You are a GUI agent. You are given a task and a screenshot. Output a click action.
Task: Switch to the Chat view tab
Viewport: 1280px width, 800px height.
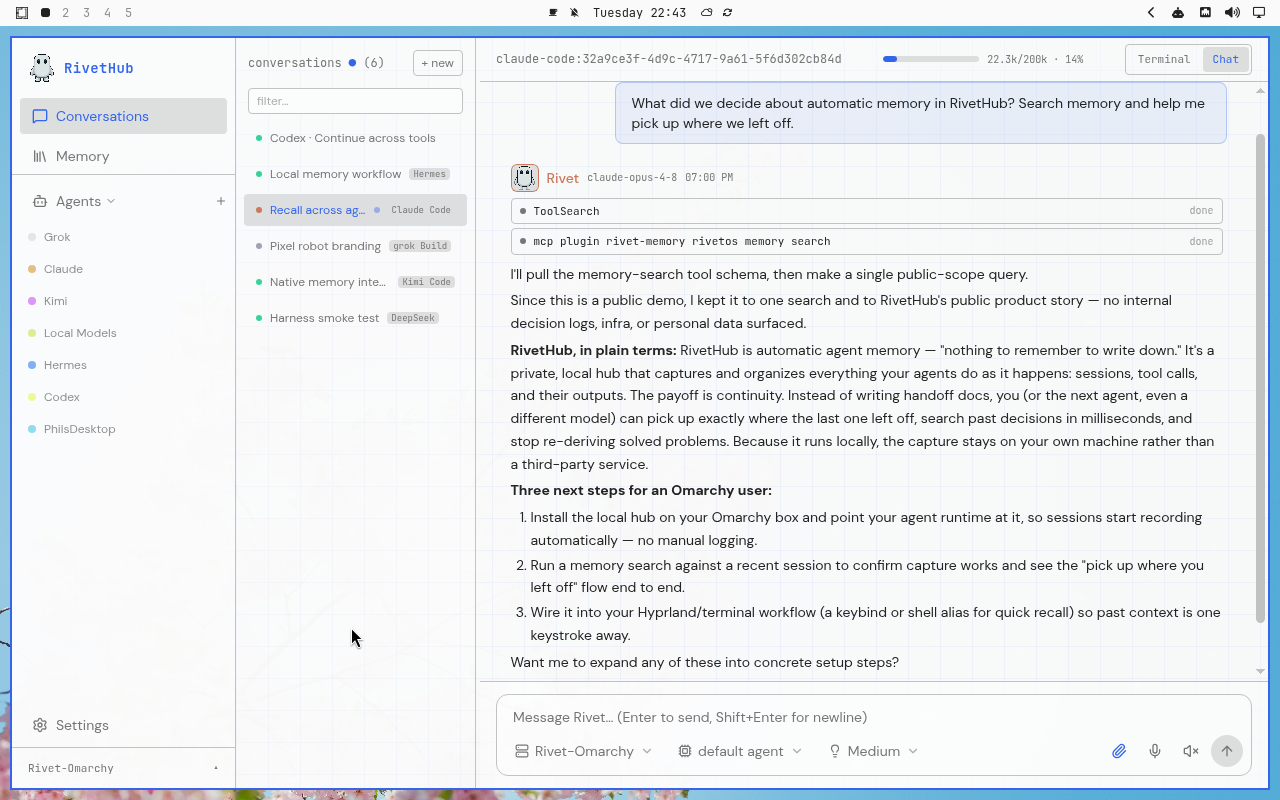(x=1225, y=59)
